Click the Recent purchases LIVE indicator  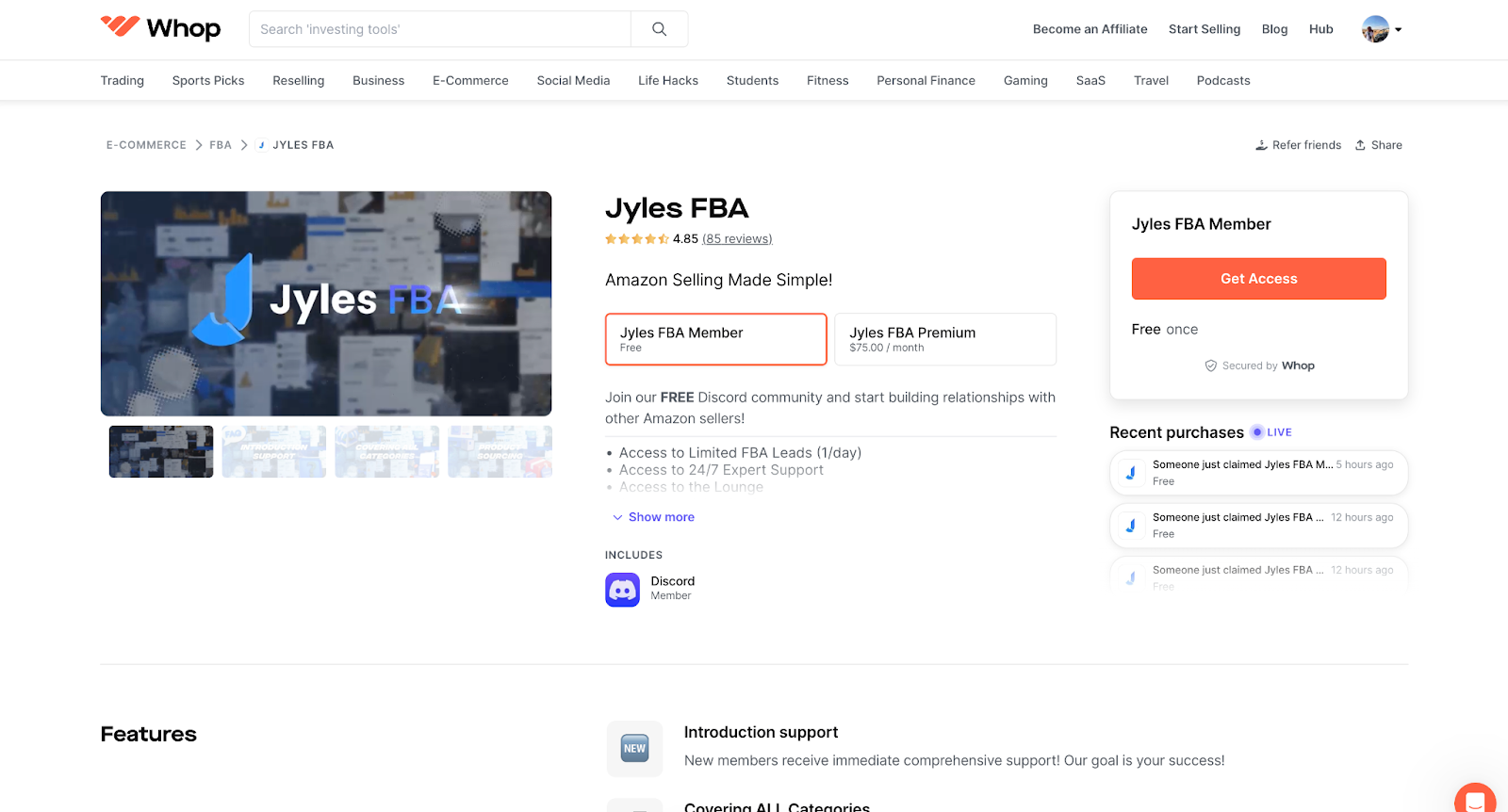point(1271,432)
